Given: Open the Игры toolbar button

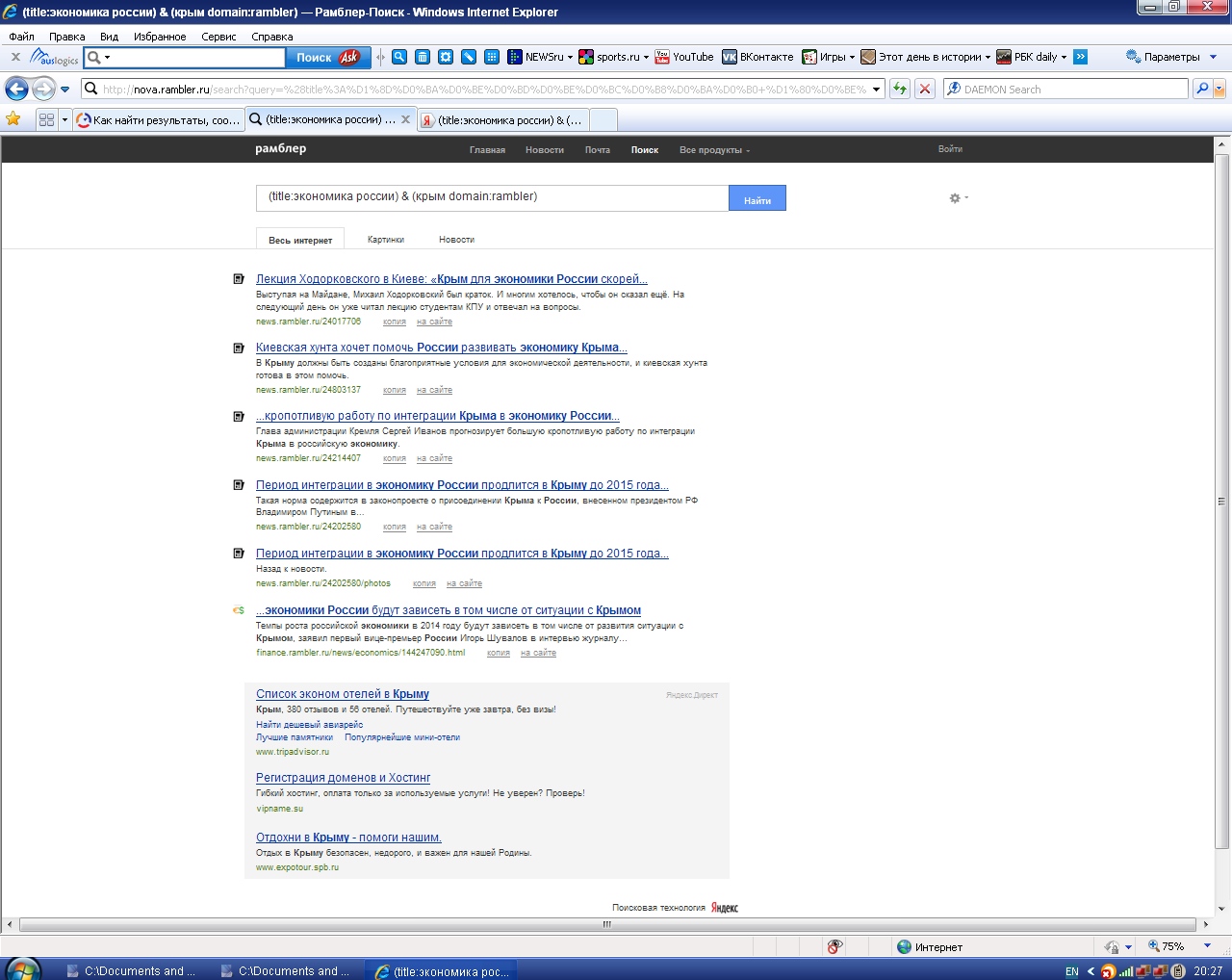Looking at the screenshot, I should 828,57.
